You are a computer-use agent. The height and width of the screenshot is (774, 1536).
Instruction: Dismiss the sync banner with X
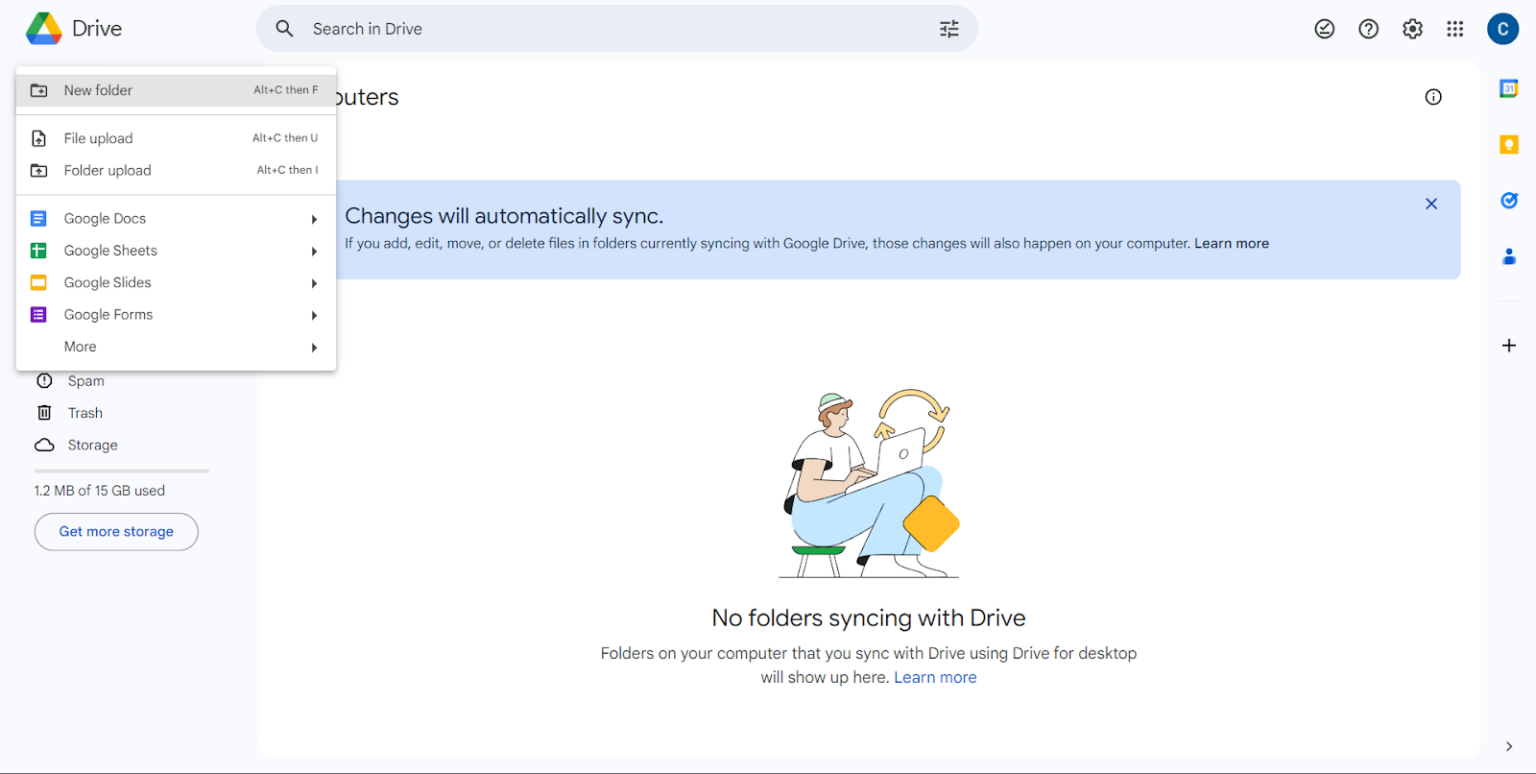[x=1431, y=204]
